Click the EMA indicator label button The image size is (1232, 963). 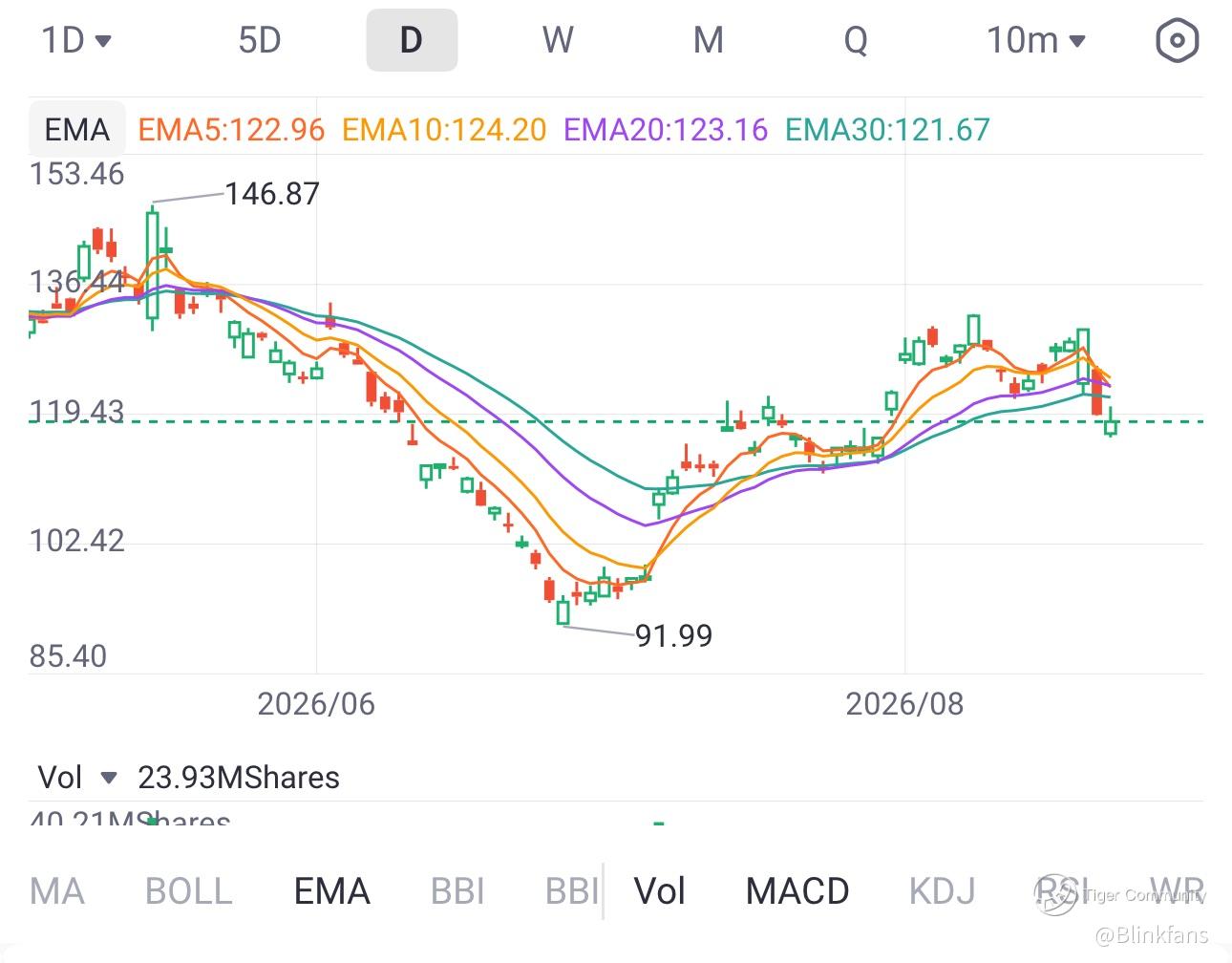click(x=77, y=129)
